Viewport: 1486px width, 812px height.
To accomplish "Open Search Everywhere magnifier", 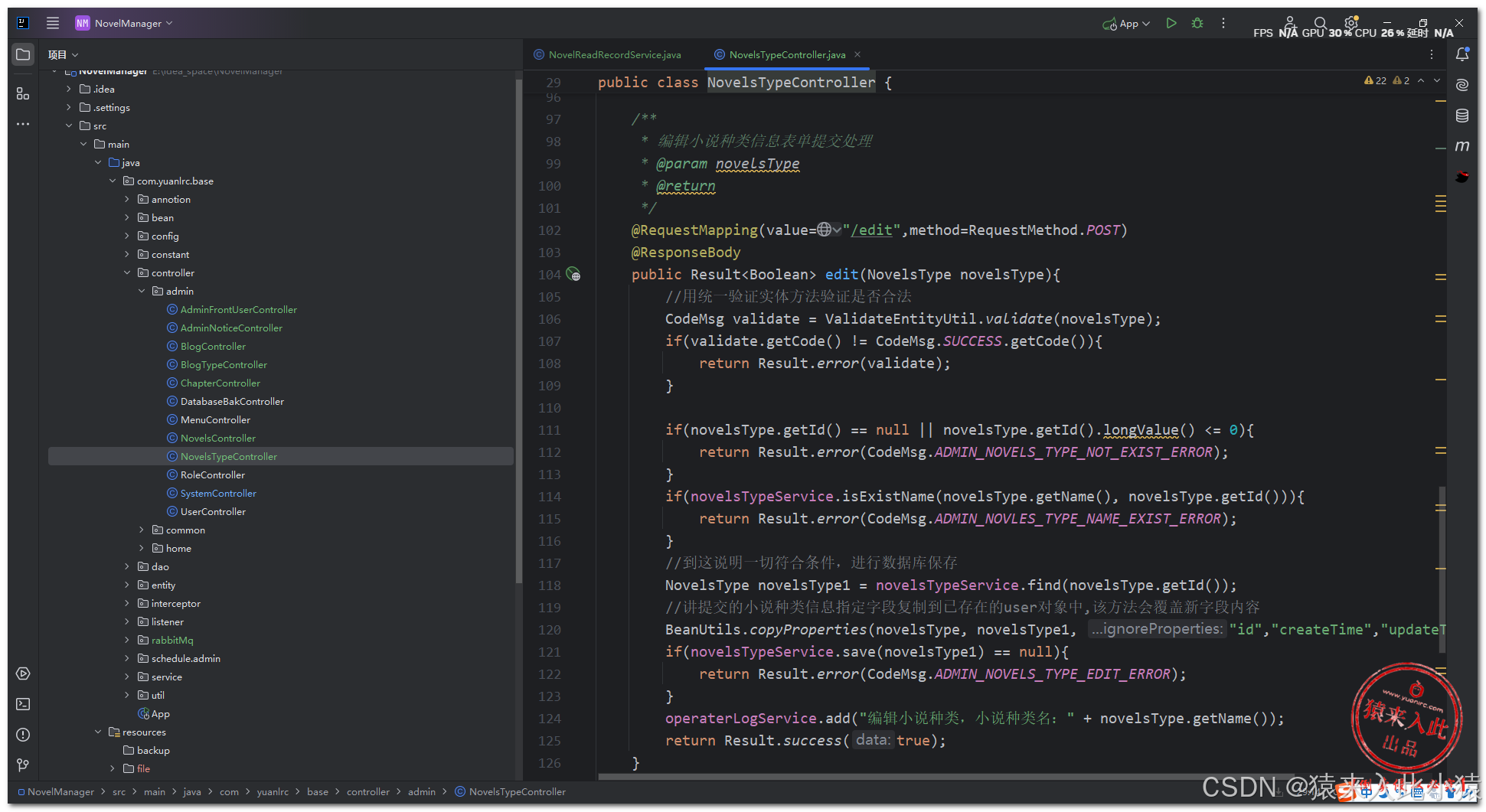I will [x=1320, y=24].
